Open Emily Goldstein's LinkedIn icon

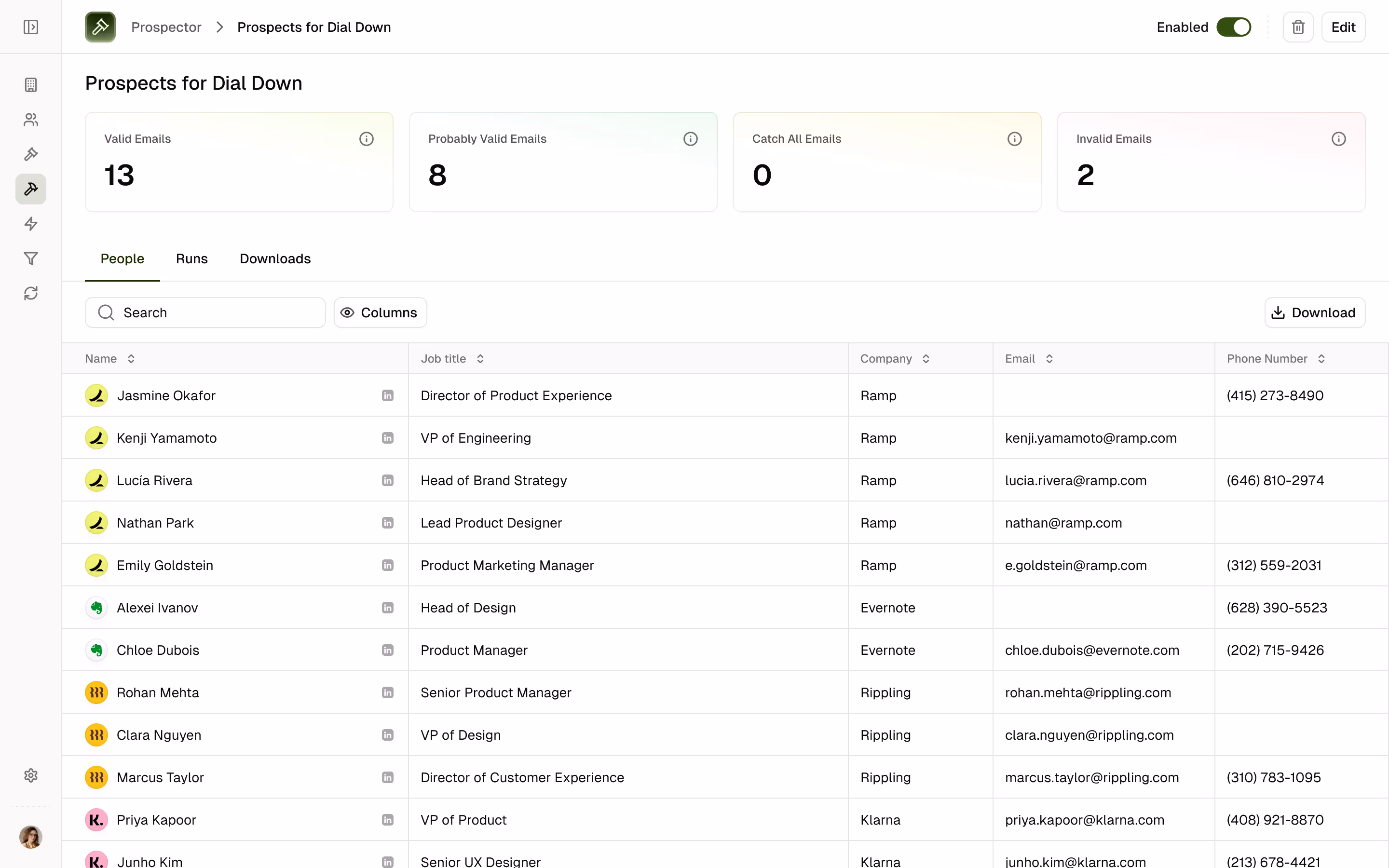pos(388,566)
